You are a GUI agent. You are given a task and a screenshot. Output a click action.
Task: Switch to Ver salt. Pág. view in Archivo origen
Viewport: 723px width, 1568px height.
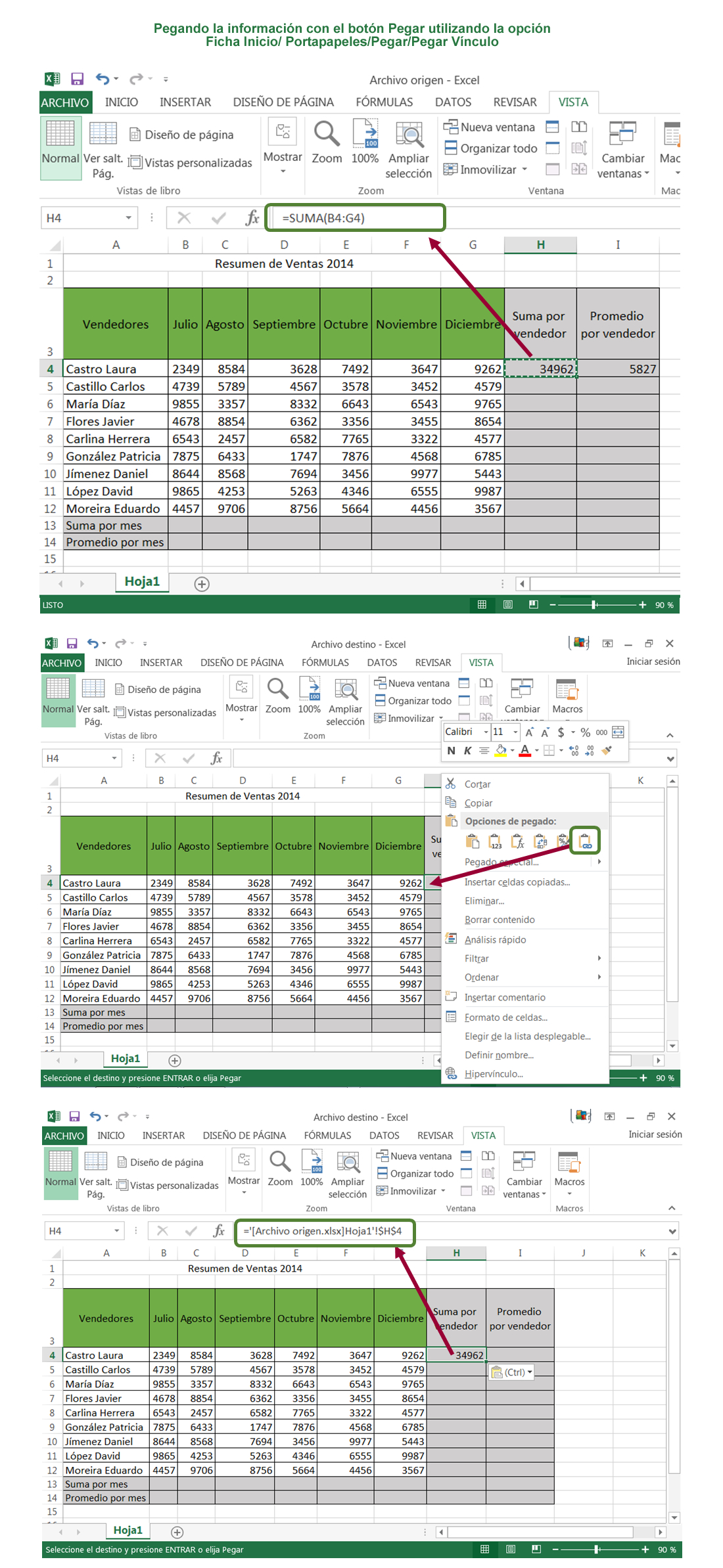[x=103, y=150]
